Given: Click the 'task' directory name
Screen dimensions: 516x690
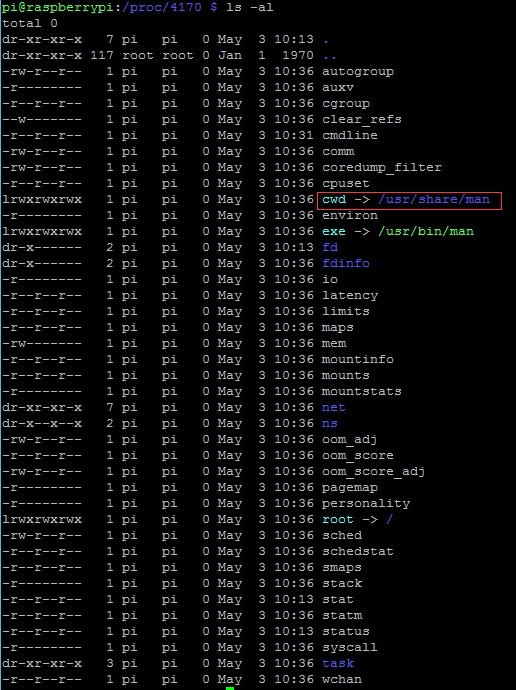Looking at the screenshot, I should click(x=338, y=664).
